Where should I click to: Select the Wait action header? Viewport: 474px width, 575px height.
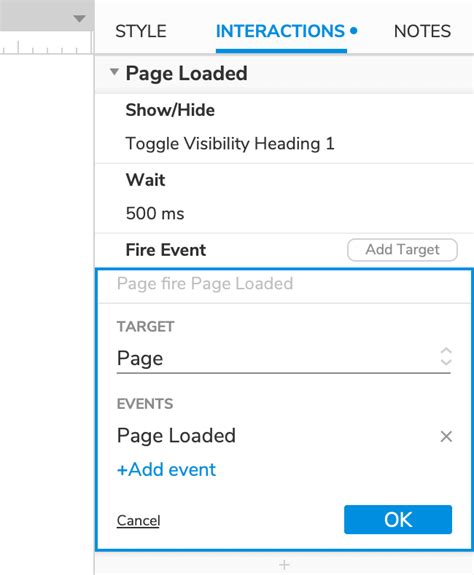[145, 180]
